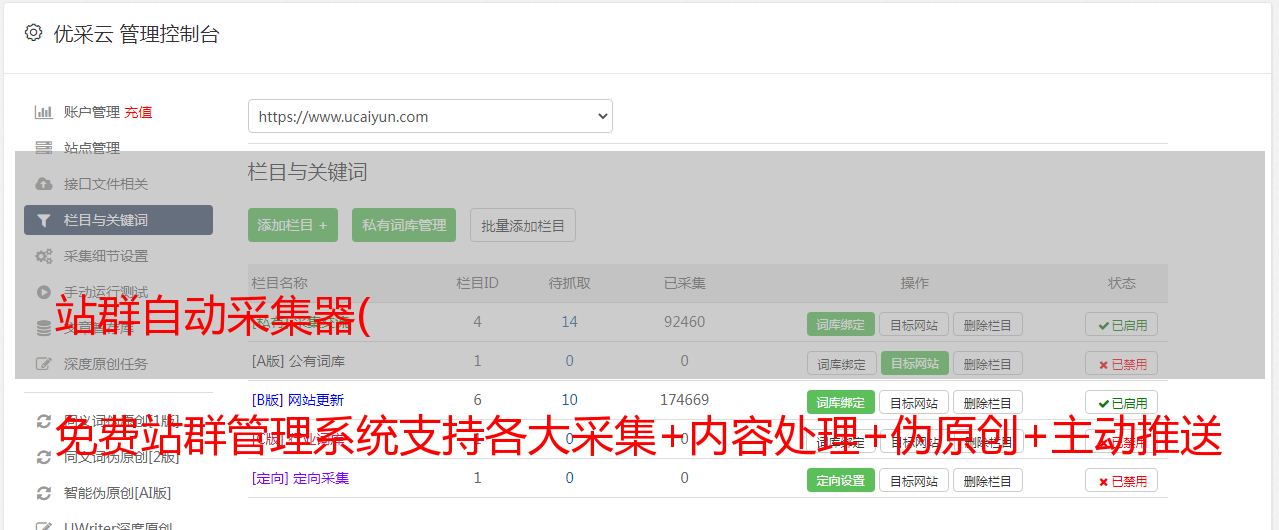Click the 待抓取 column header
1279x530 pixels.
569,283
